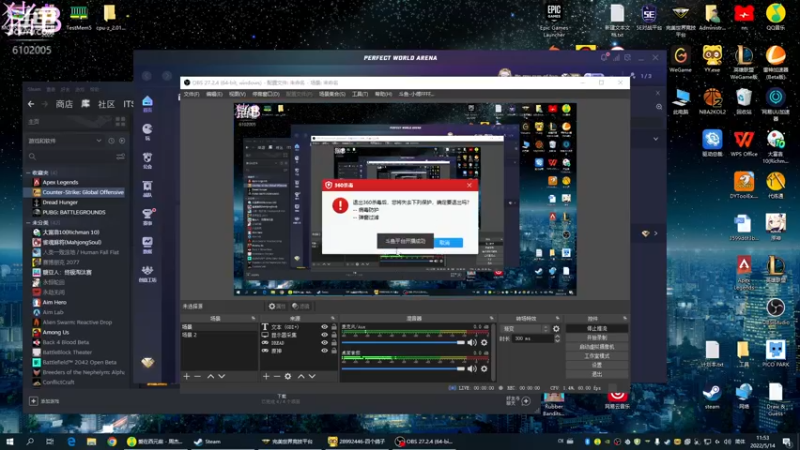Image resolution: width=800 pixels, height=450 pixels.
Task: Open 文件(F) menu in OBS
Action: [191, 94]
